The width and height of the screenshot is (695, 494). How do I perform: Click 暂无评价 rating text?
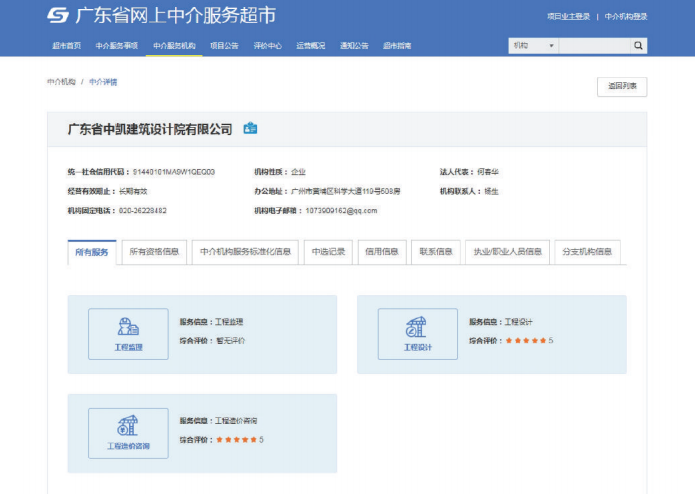[x=230, y=341]
